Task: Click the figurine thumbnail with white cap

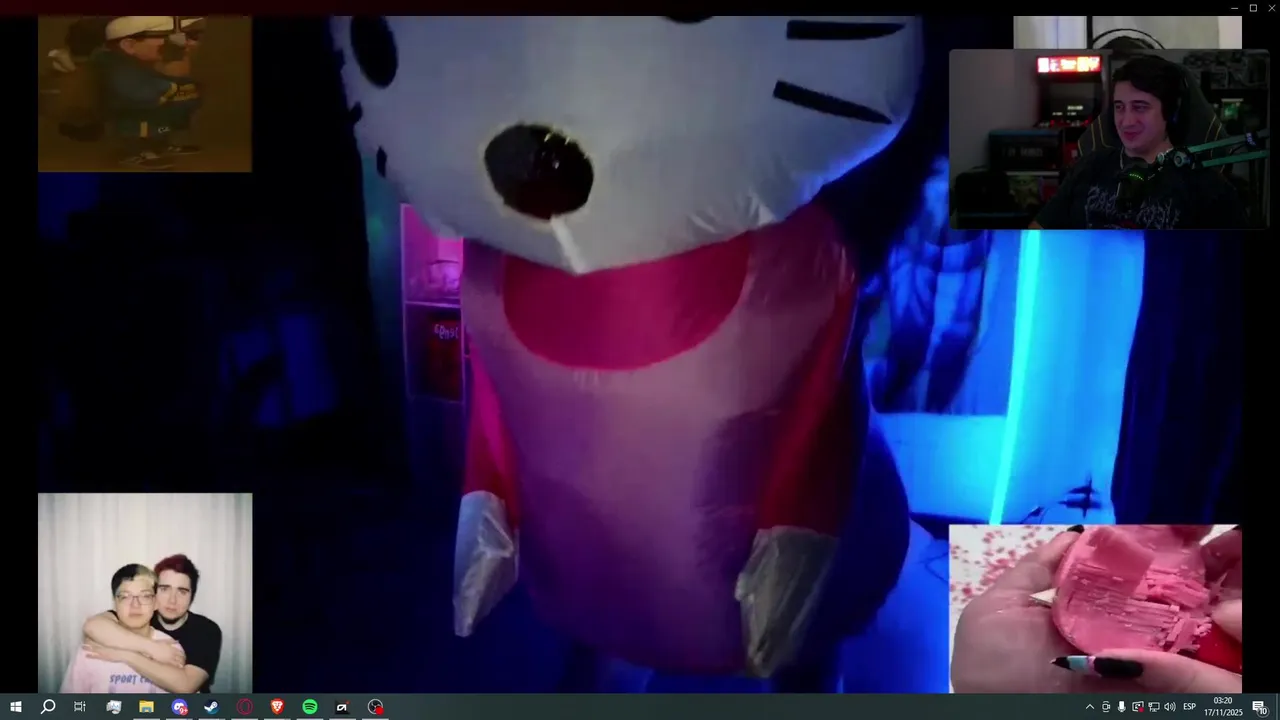Action: (x=145, y=94)
